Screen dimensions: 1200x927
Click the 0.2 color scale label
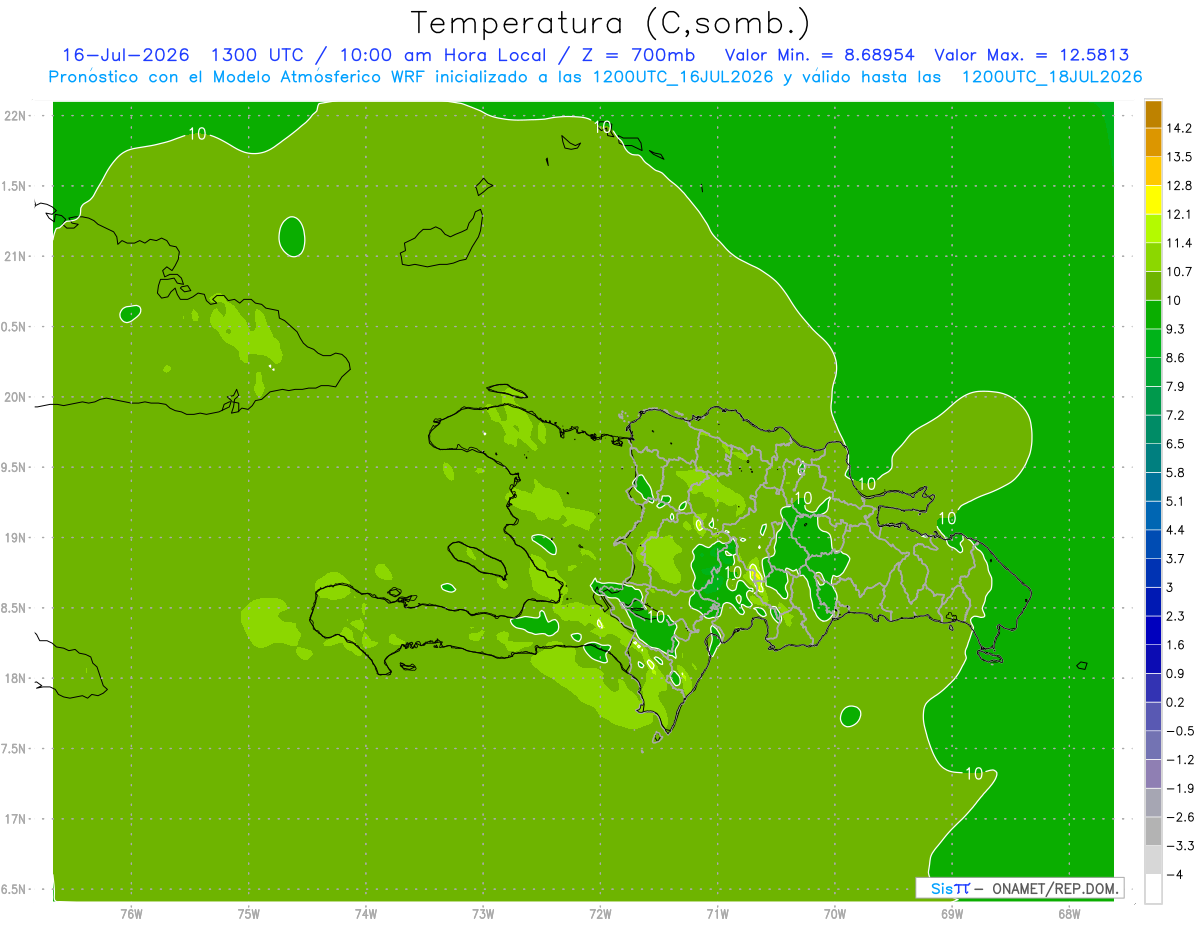click(x=1175, y=702)
